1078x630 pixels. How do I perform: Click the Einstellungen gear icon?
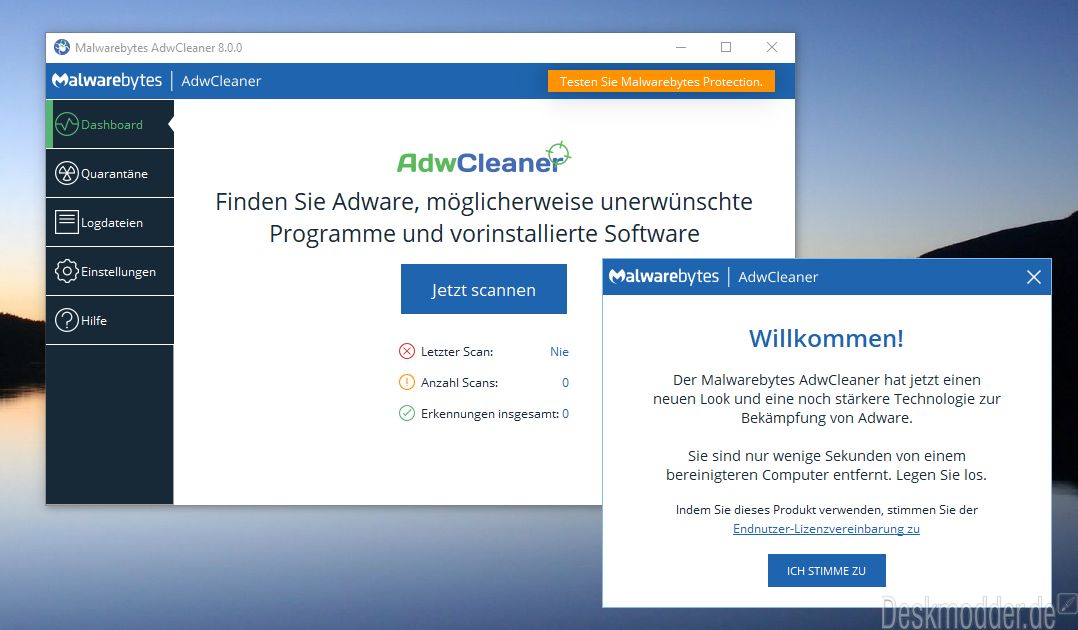[67, 271]
